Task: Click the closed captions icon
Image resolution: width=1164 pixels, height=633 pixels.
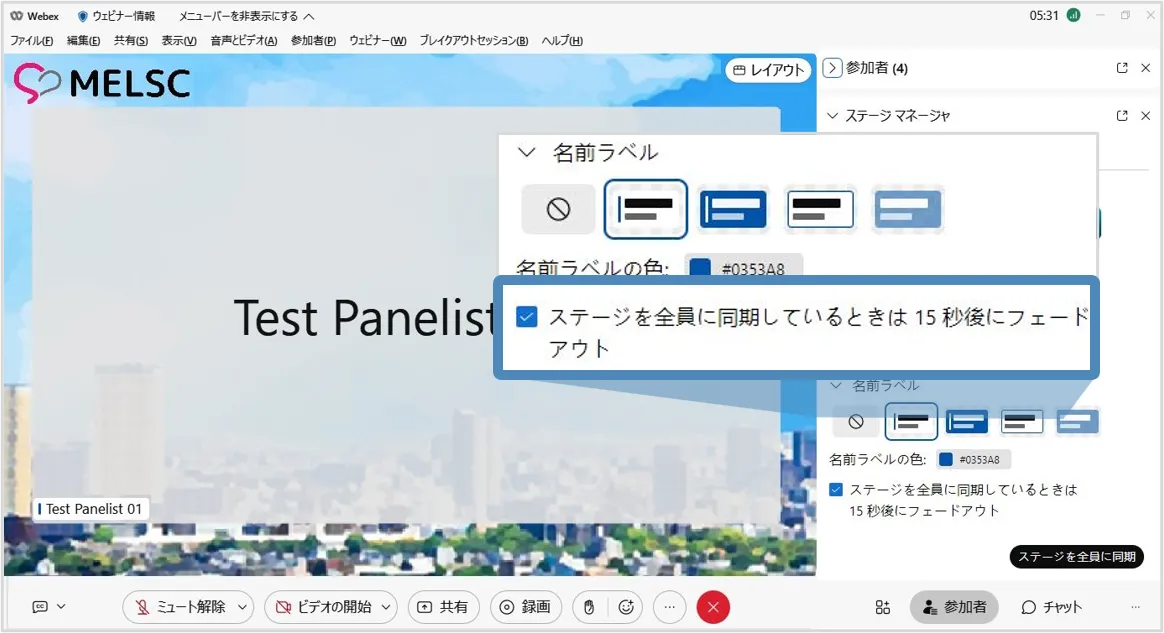Action: click(40, 607)
